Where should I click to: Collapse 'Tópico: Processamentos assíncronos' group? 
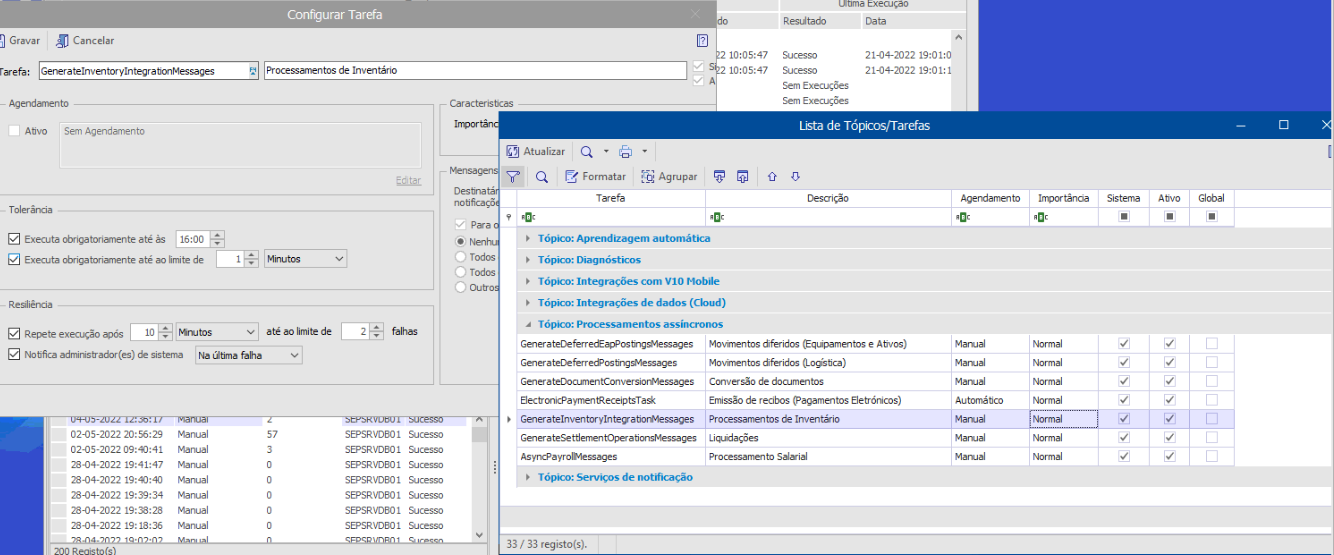click(x=528, y=324)
